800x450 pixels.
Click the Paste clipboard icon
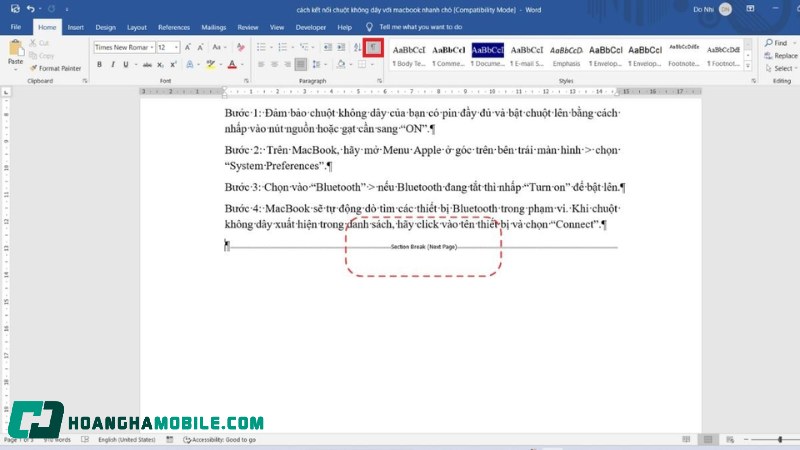[x=15, y=53]
